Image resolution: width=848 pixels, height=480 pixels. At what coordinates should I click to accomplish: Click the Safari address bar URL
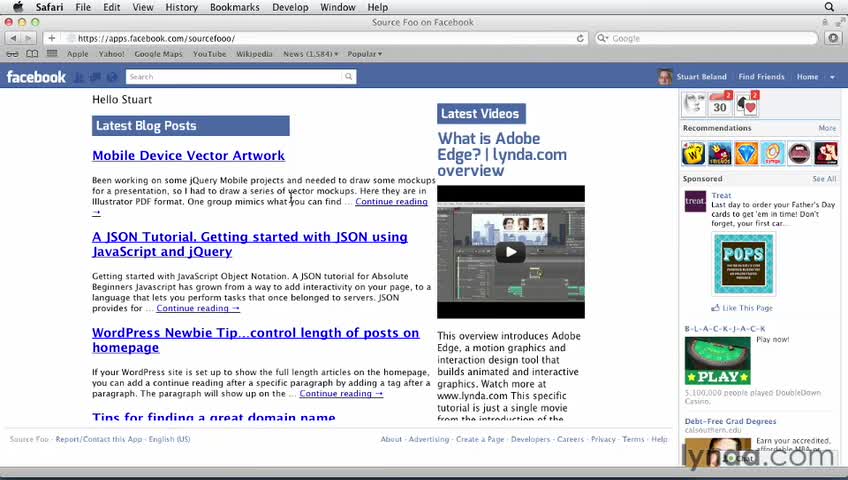coord(156,38)
